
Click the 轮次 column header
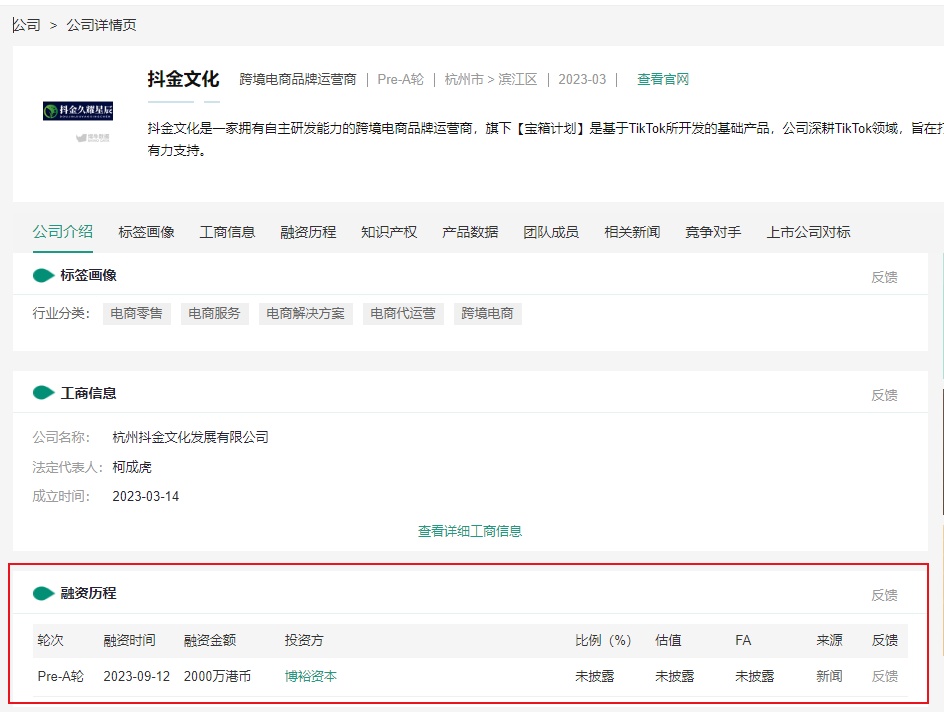pyautogui.click(x=51, y=640)
